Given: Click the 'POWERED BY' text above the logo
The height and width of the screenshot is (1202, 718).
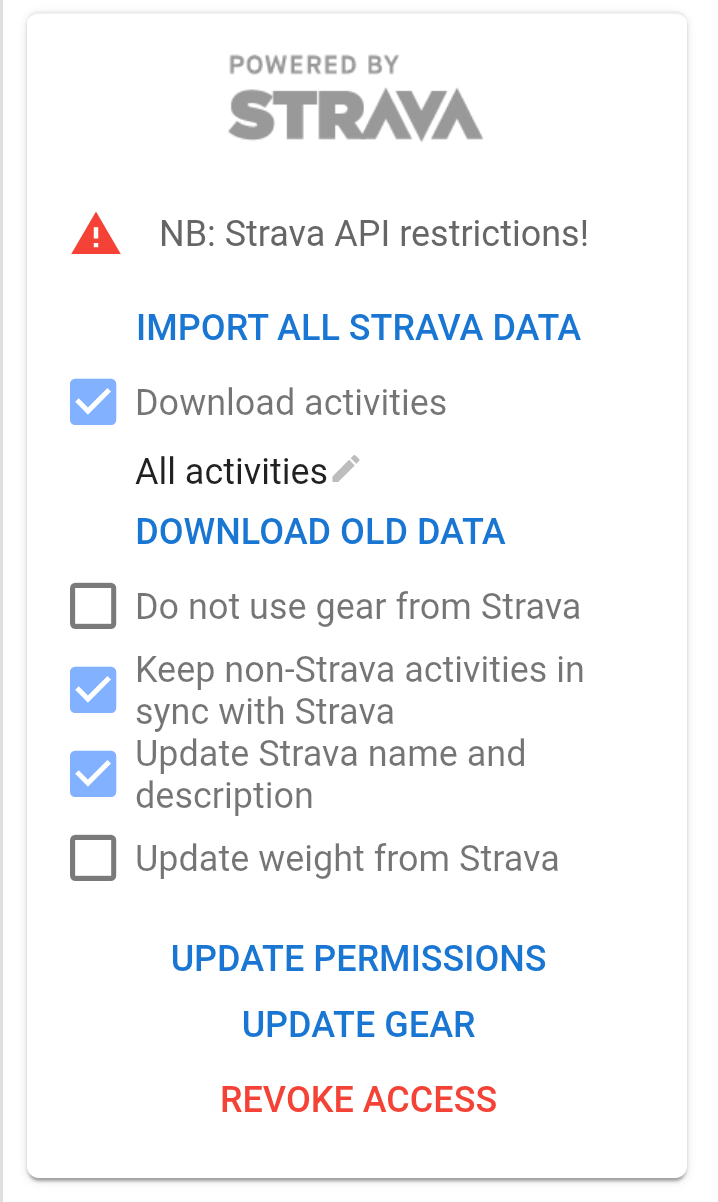Looking at the screenshot, I should (x=314, y=66).
